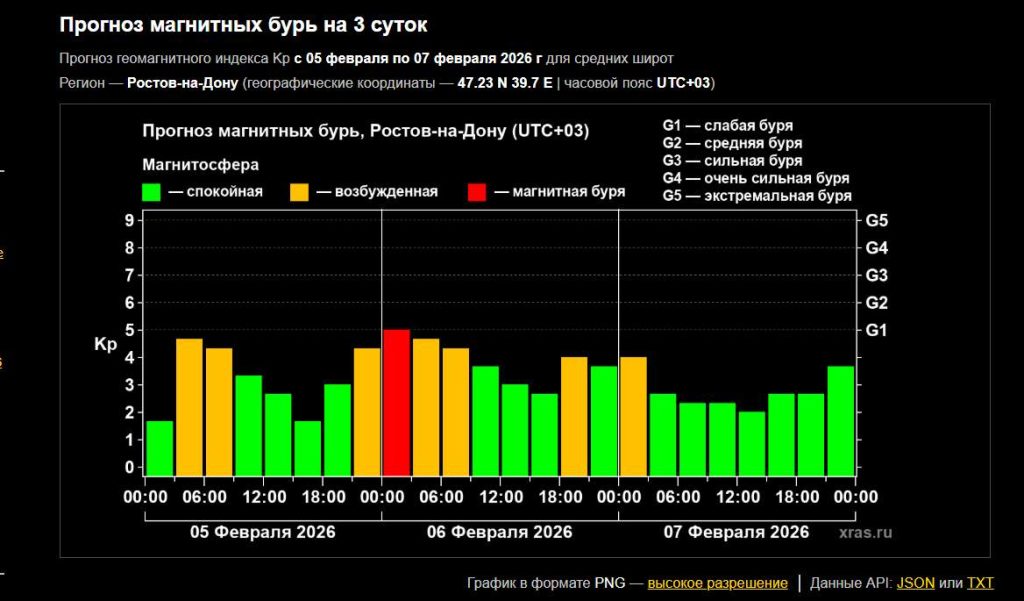The image size is (1024, 601).
Task: Click the G1 label on right axis
Action: 876,330
